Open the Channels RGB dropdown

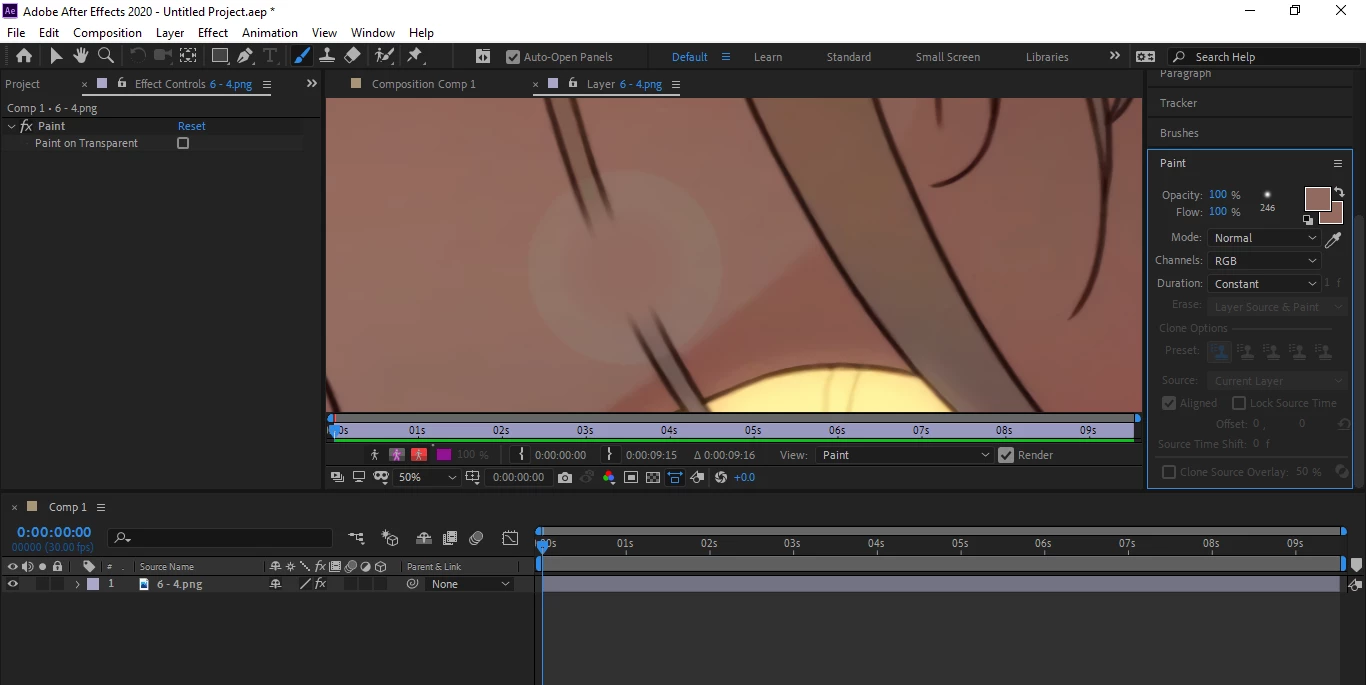1264,260
